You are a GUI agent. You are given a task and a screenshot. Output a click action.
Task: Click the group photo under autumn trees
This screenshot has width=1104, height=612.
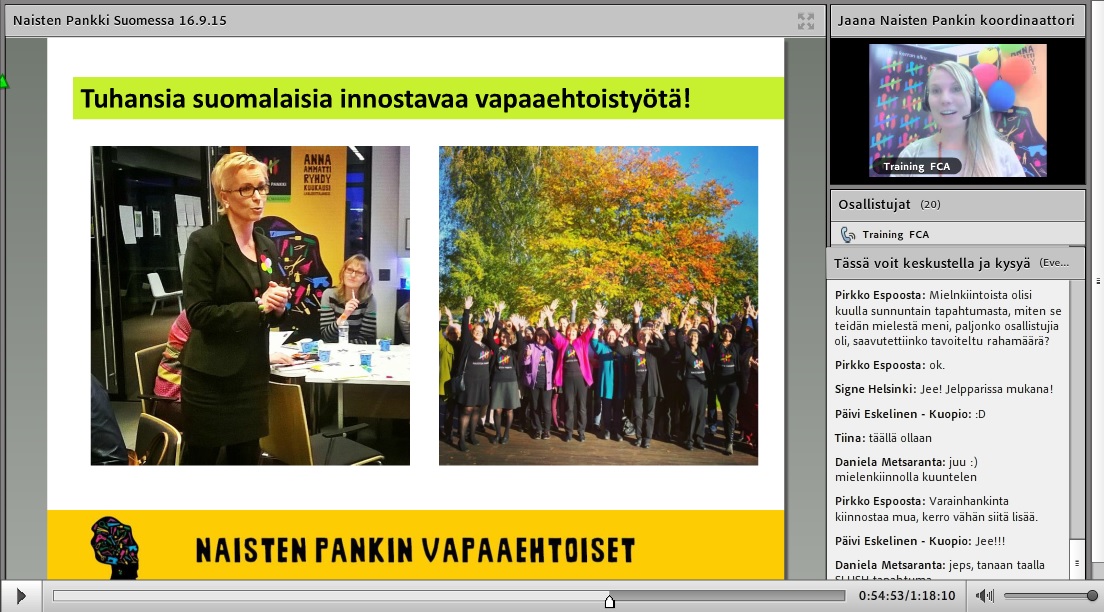(598, 306)
